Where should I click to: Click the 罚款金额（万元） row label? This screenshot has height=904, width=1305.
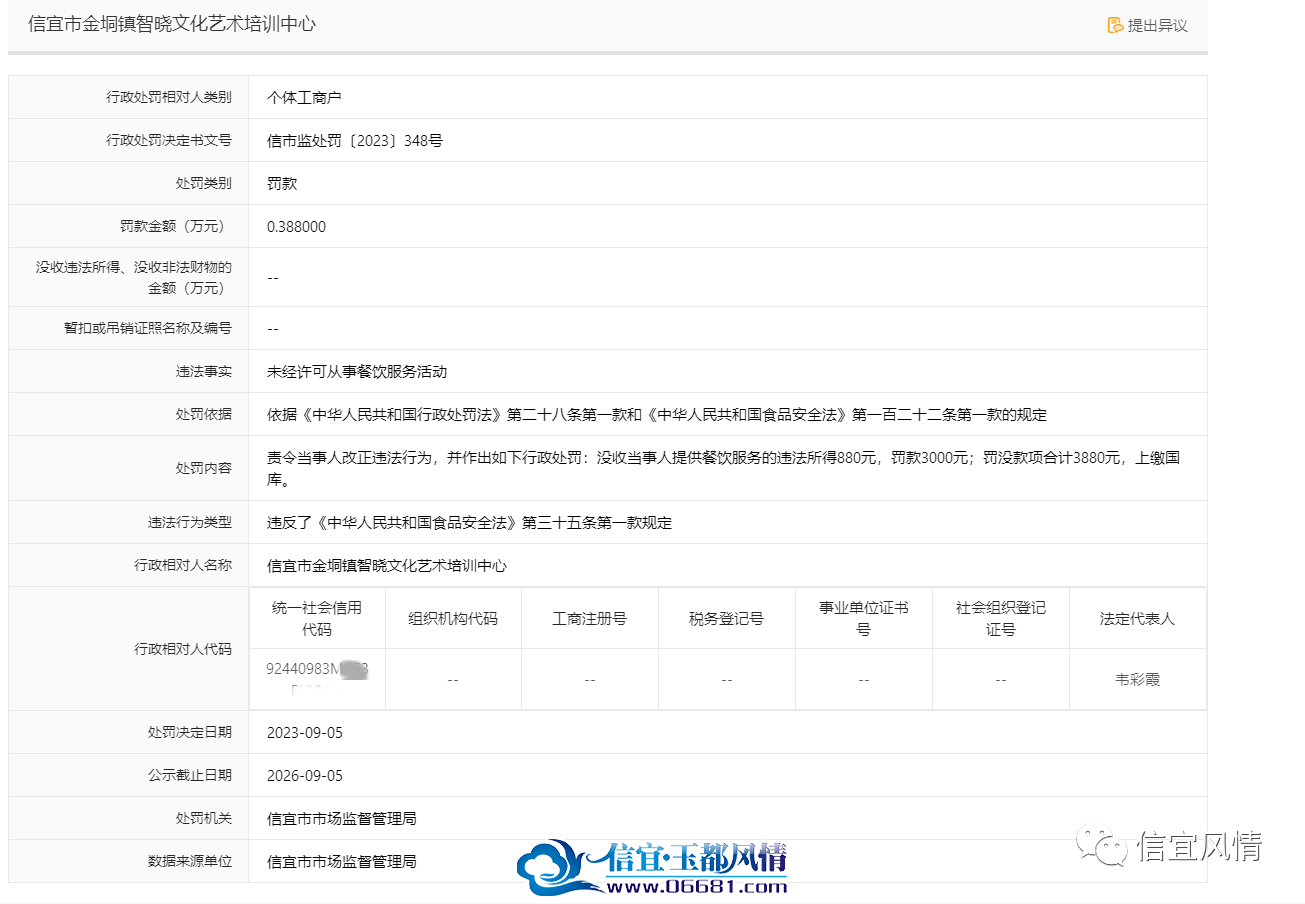click(x=176, y=226)
